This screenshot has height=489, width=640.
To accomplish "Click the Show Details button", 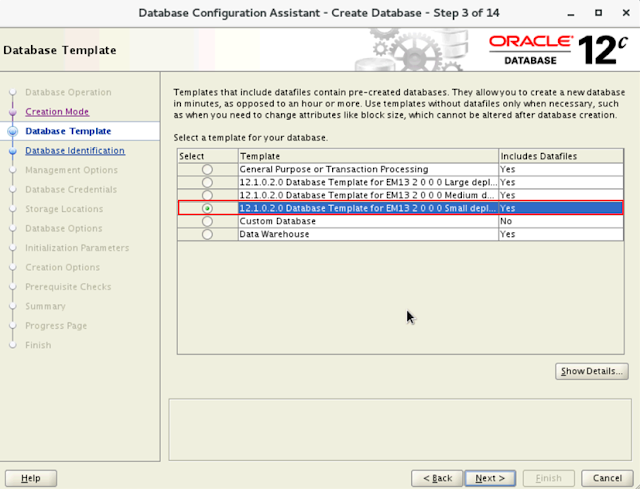I will point(591,371).
